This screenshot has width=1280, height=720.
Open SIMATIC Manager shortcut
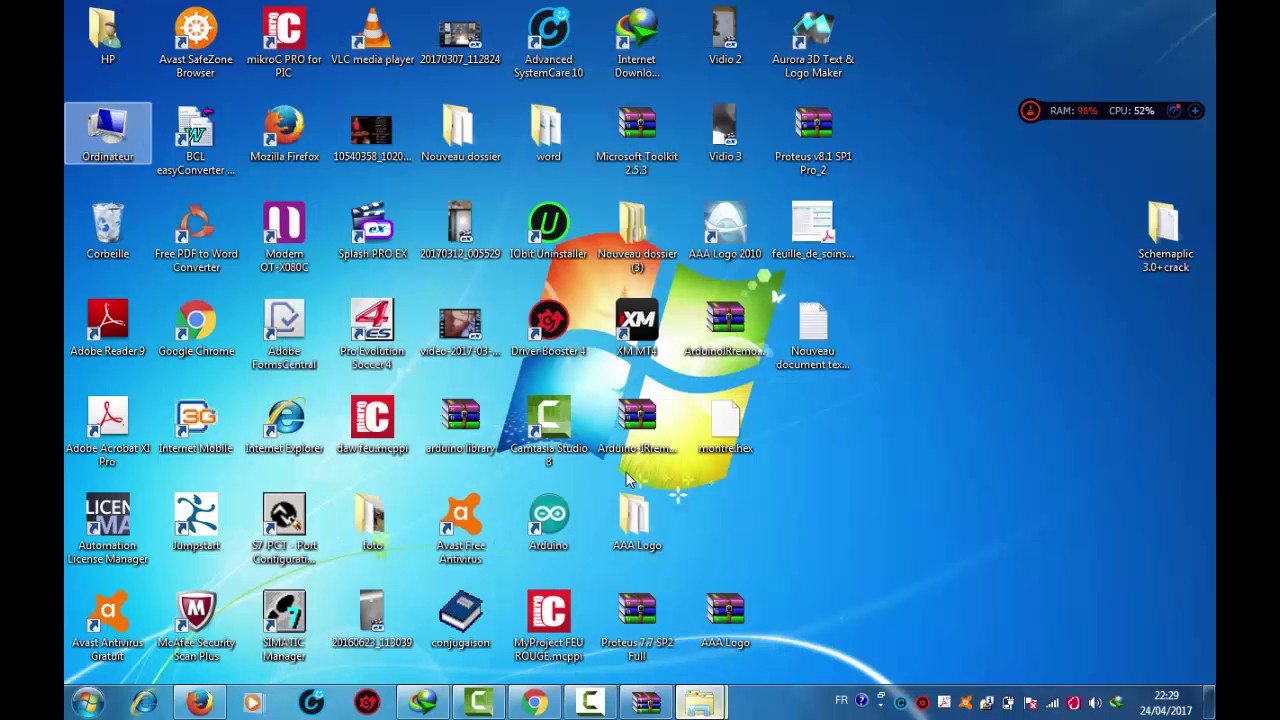pos(284,626)
